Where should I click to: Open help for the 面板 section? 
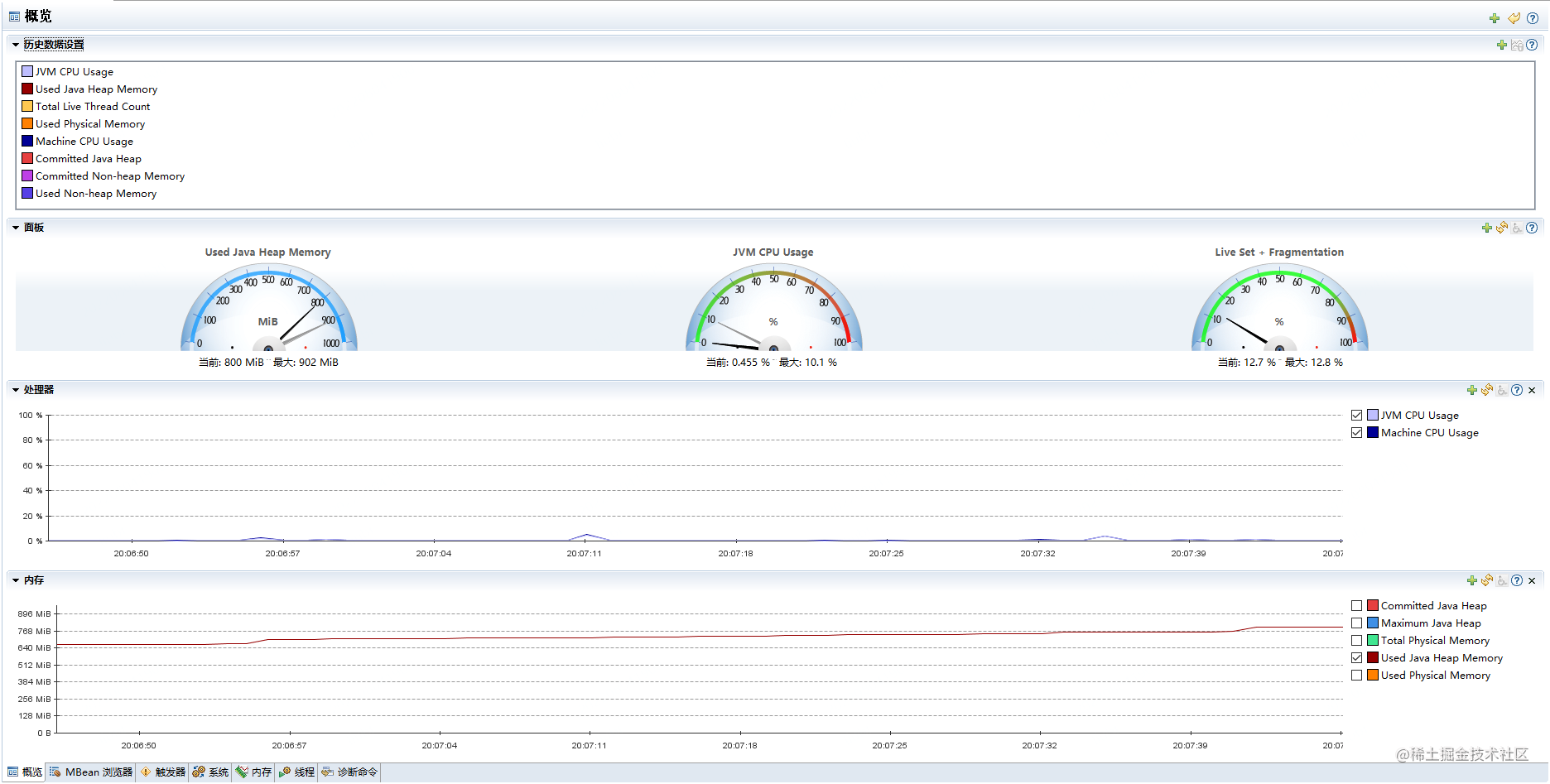[1532, 228]
